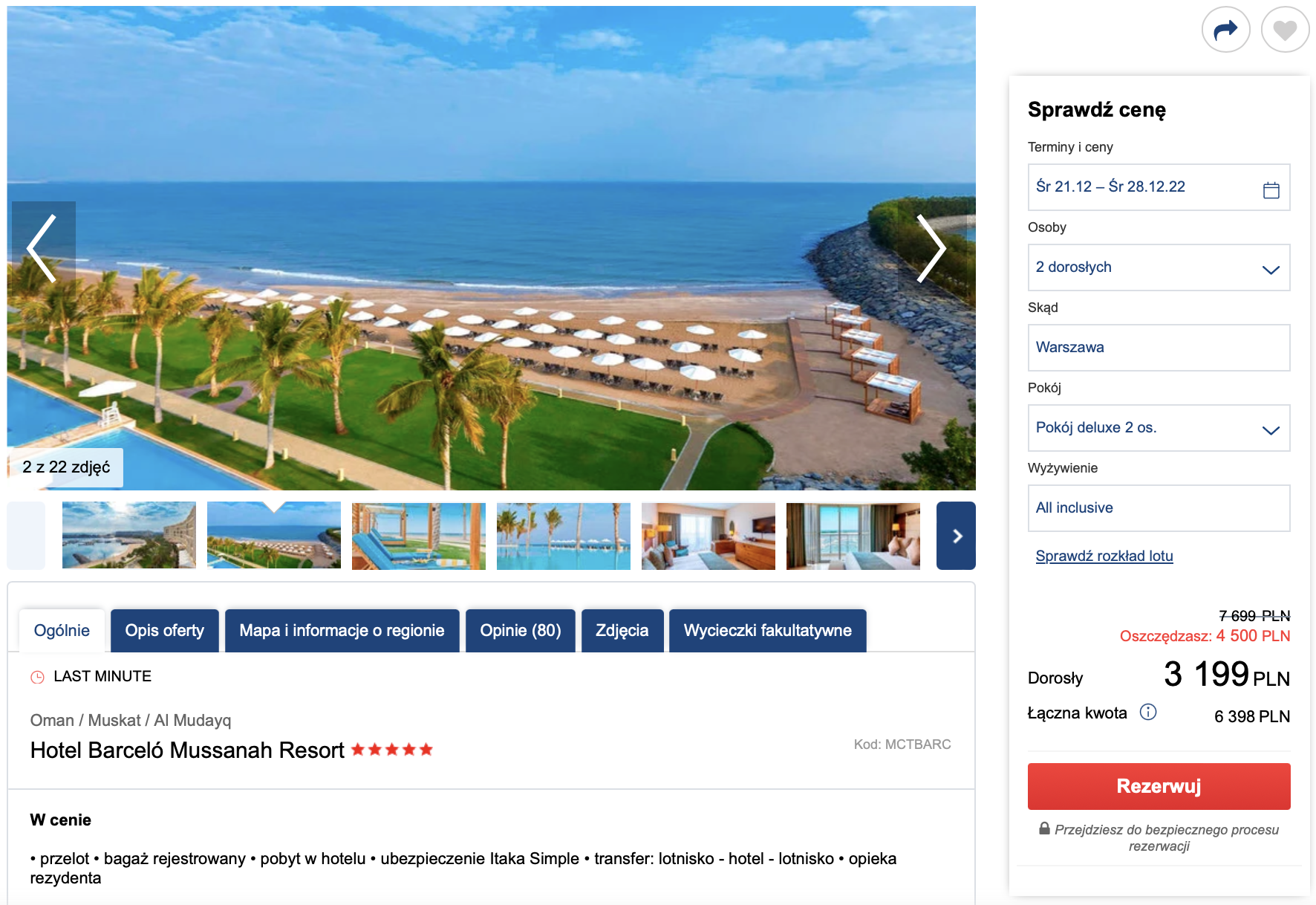This screenshot has height=905, width=1316.
Task: Open the Śr 21.12 – Śr 28.12.22 date selector
Action: [x=1159, y=187]
